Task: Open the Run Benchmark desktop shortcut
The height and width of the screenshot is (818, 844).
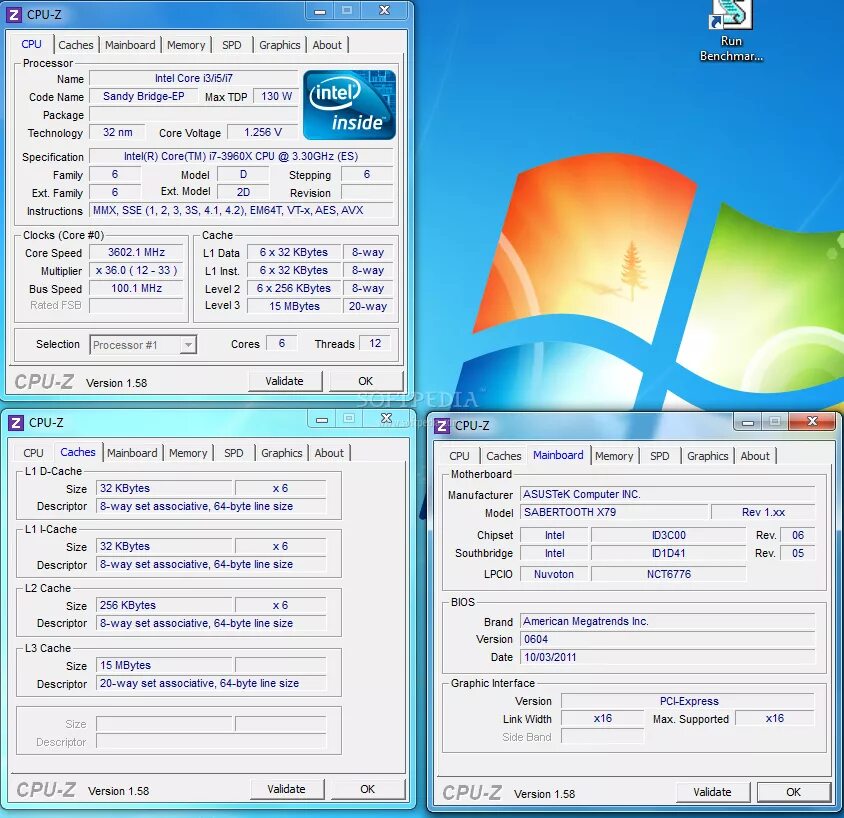Action: click(731, 31)
